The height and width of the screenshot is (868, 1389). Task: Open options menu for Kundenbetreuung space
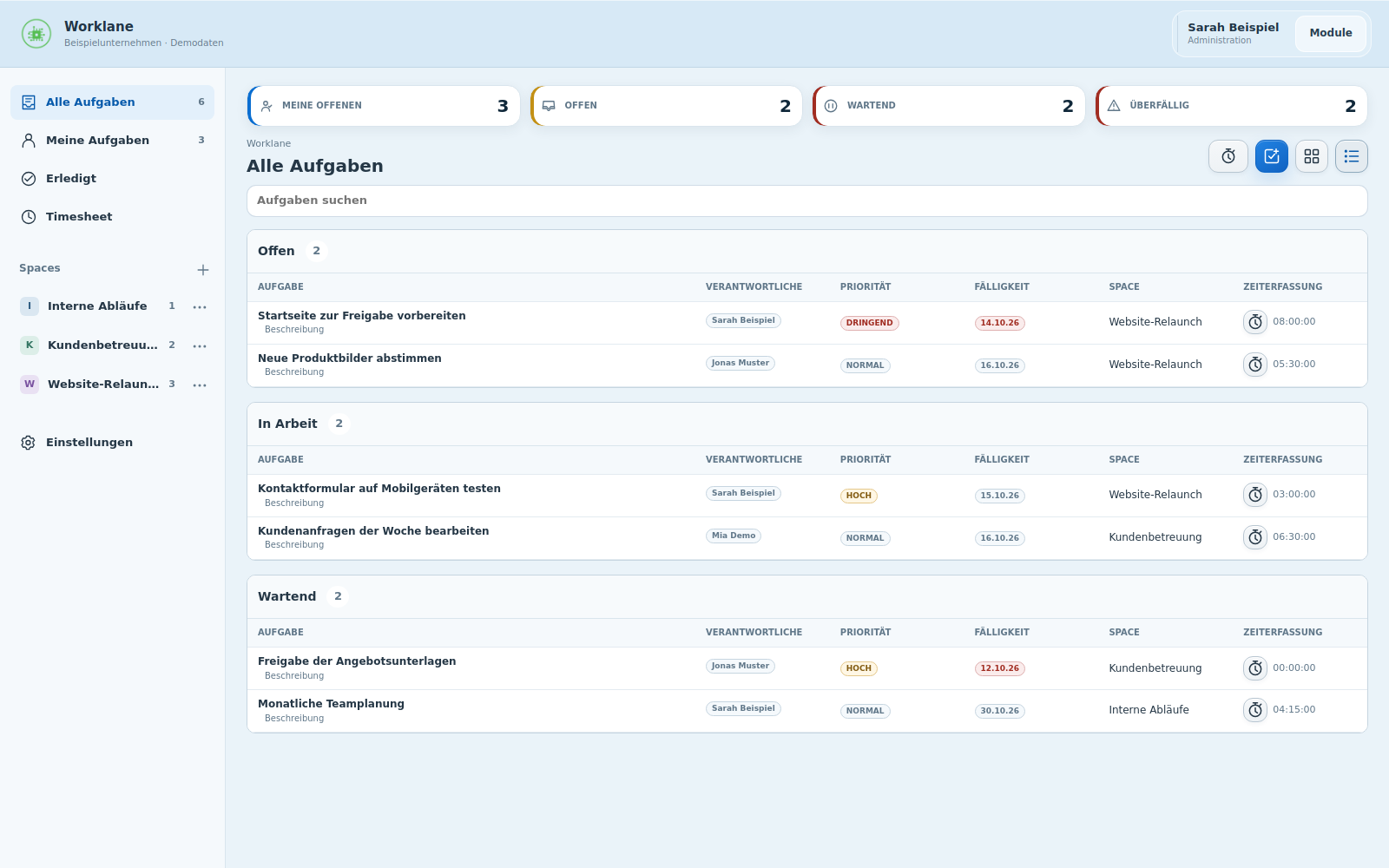point(200,346)
